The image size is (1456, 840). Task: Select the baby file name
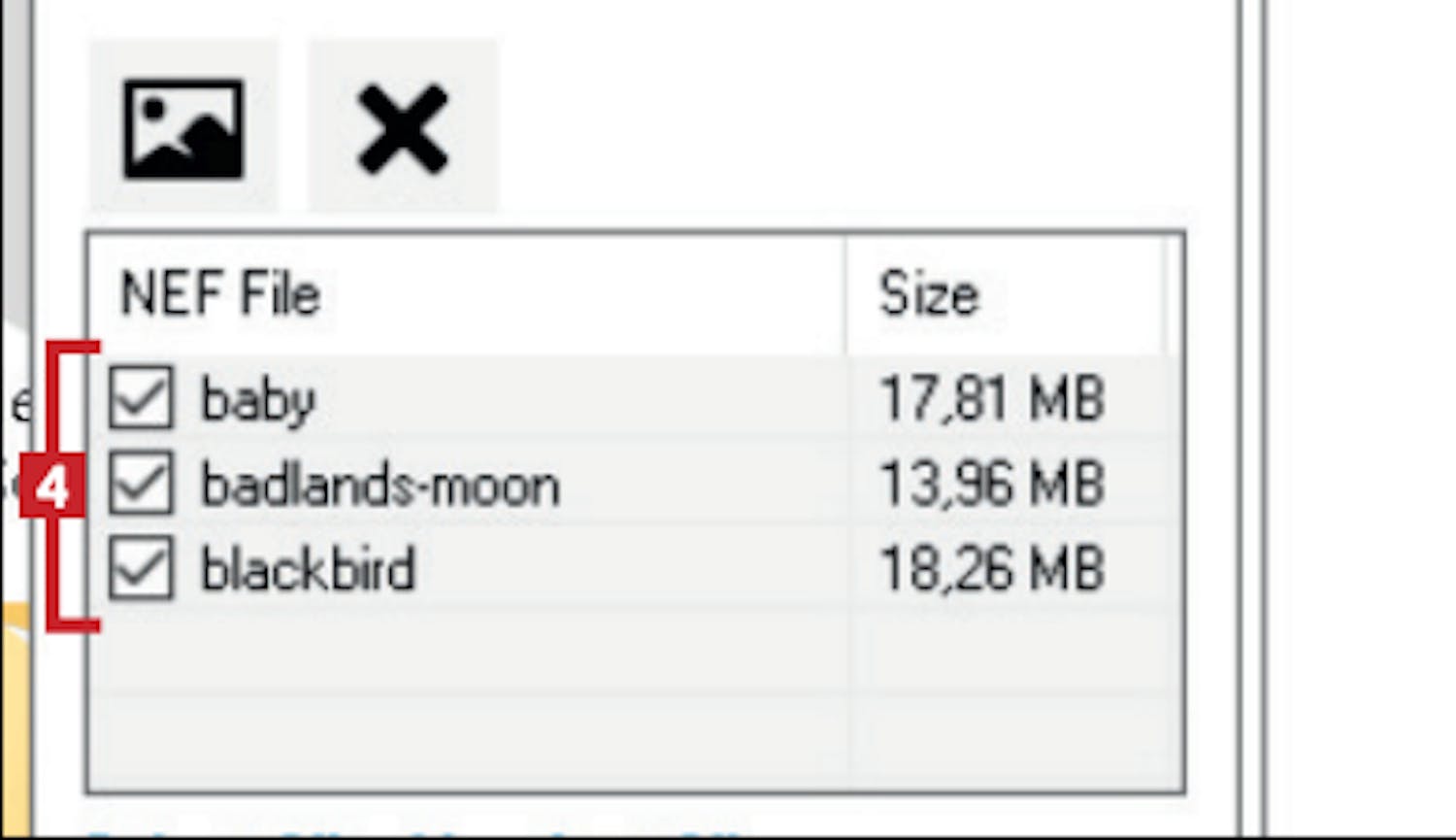click(x=258, y=399)
